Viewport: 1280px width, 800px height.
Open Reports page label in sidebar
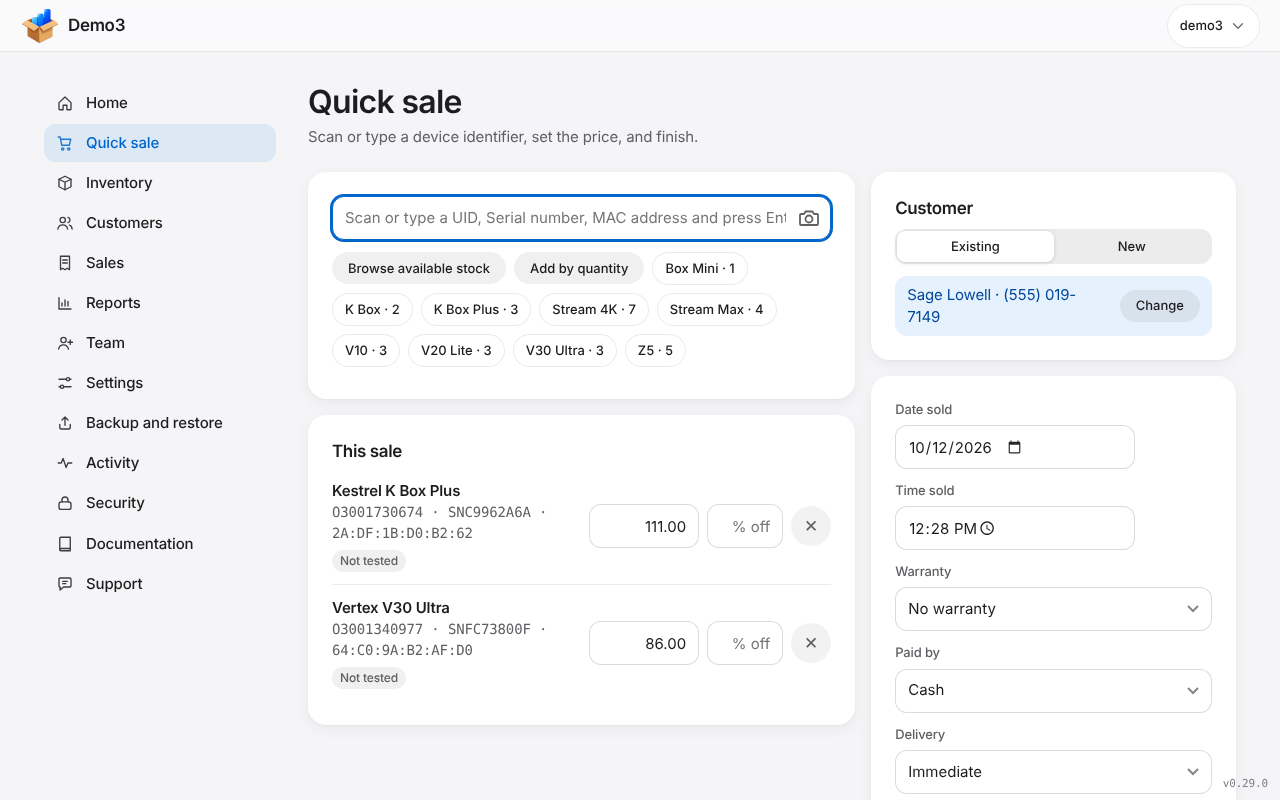(113, 303)
